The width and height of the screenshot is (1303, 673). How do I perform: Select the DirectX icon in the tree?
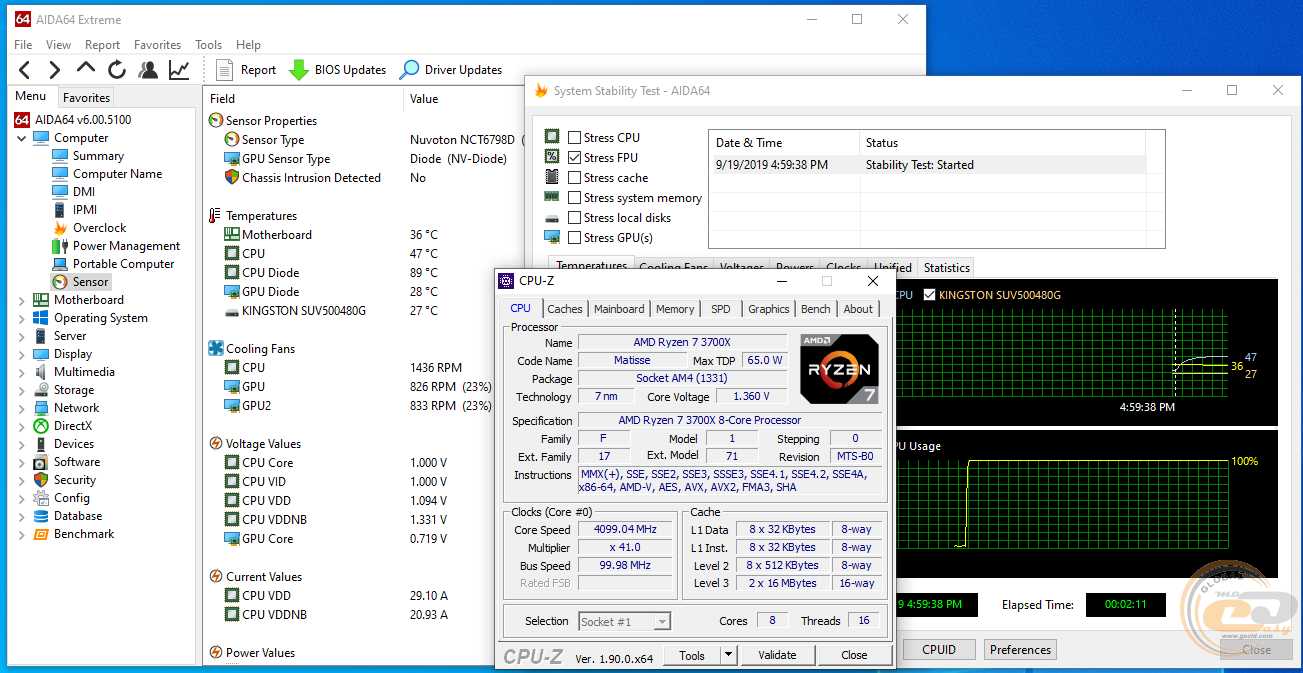coord(41,426)
